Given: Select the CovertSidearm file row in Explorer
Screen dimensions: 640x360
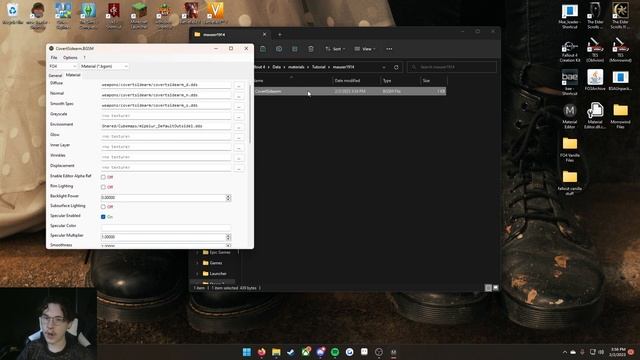Looking at the screenshot, I should (349, 91).
